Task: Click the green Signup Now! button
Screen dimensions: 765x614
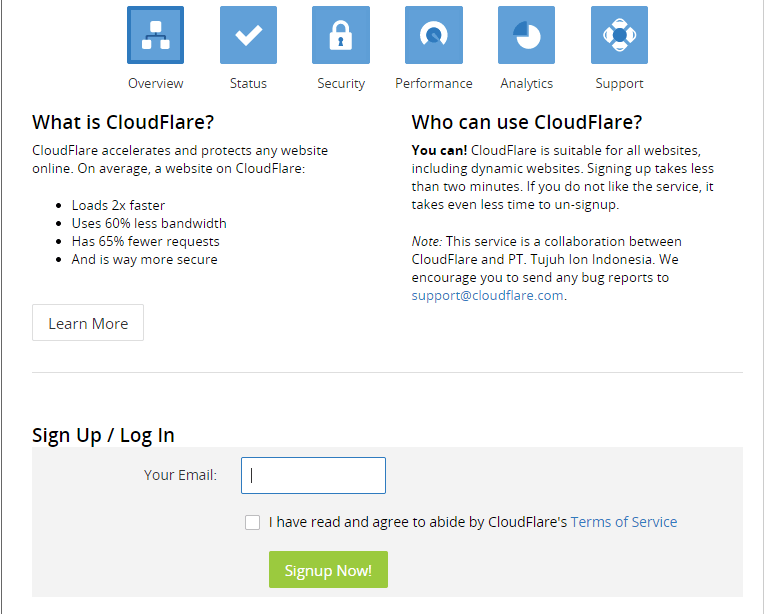Action: point(328,570)
